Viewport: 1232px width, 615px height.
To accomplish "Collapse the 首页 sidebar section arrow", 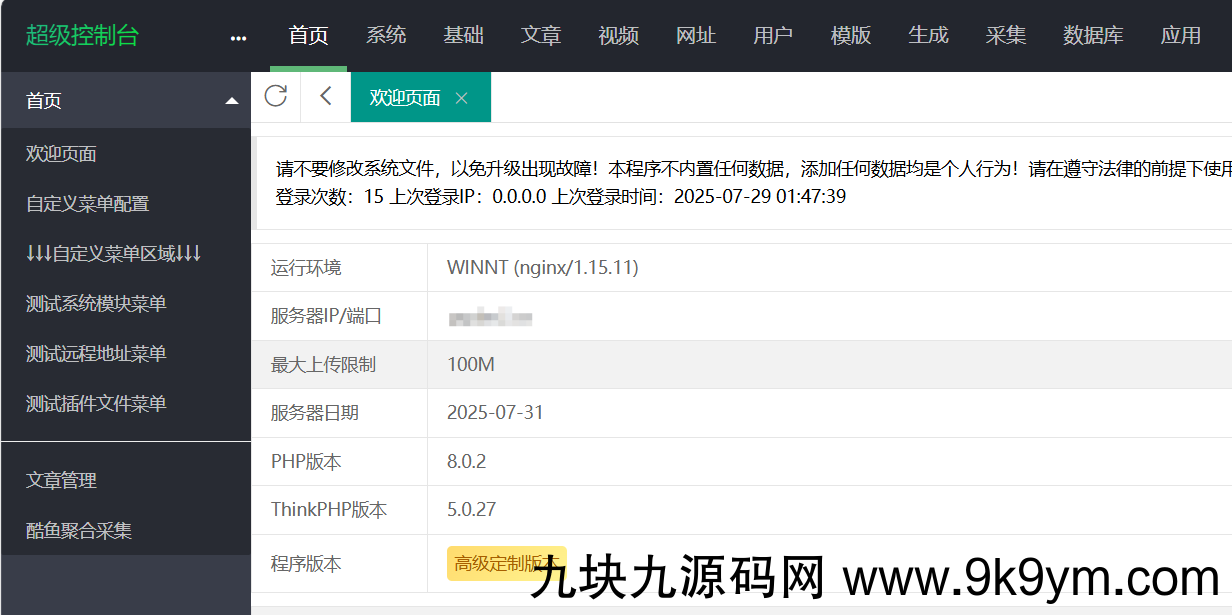I will [232, 101].
